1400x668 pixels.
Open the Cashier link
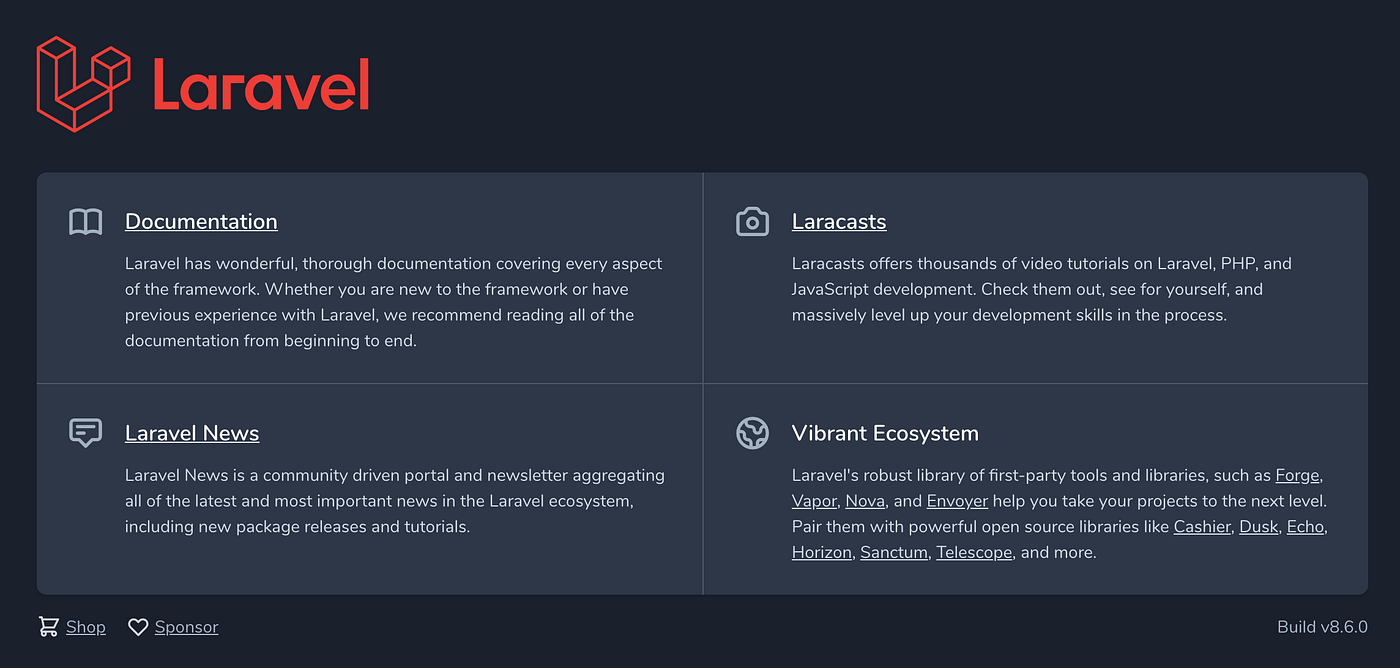tap(1202, 526)
